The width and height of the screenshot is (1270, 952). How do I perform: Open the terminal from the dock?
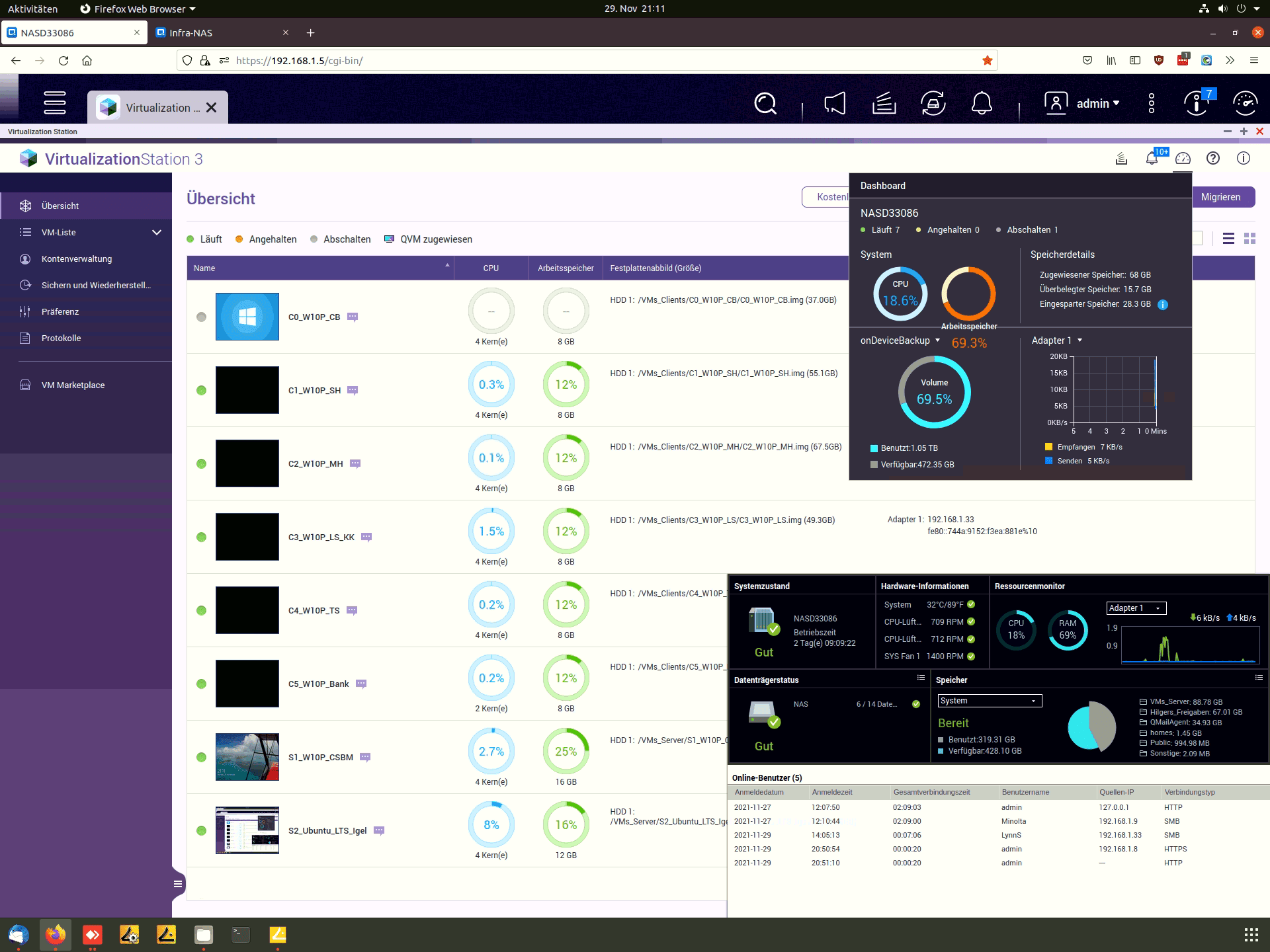pos(241,935)
